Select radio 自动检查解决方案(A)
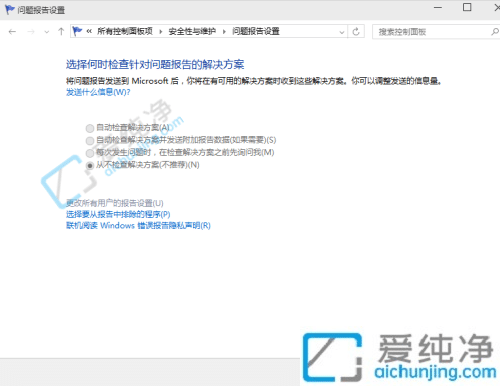 [x=128, y=128]
